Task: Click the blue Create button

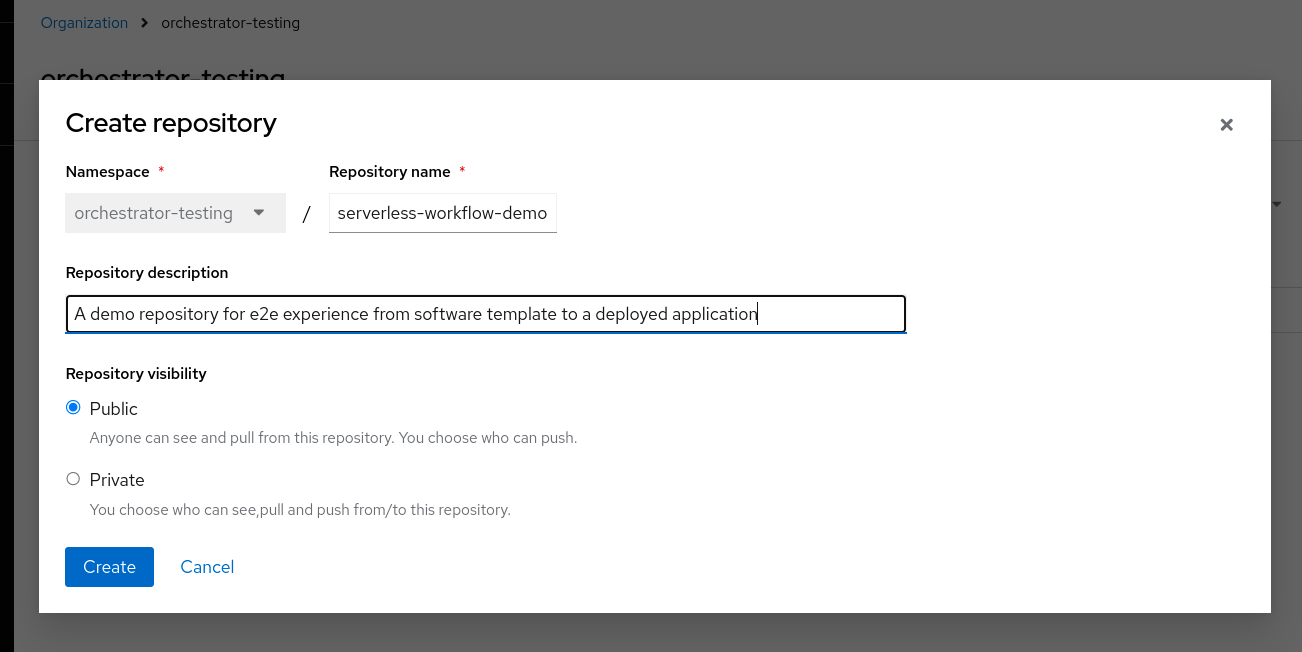Action: point(109,567)
